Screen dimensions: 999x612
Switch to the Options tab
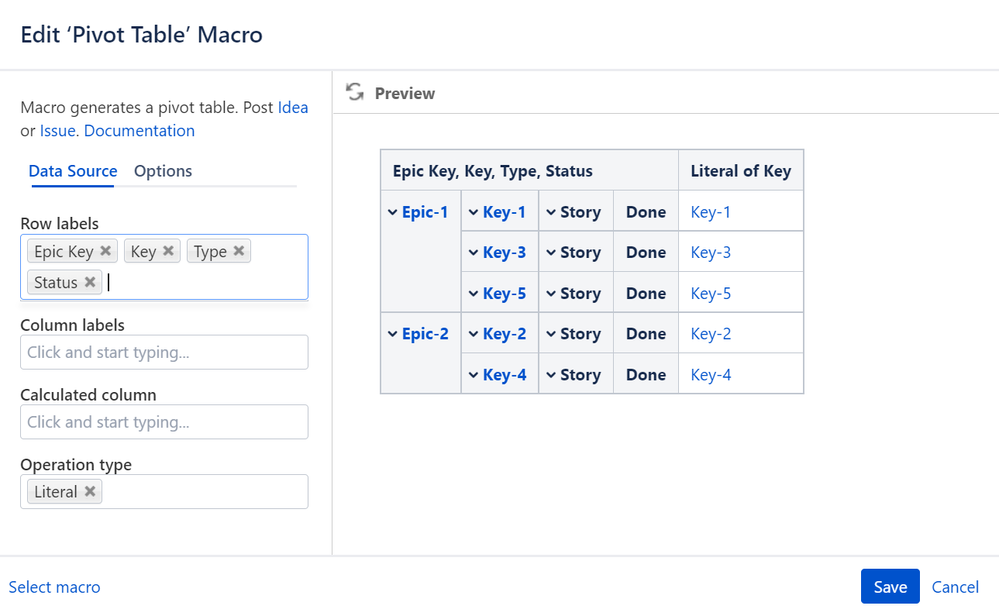click(x=163, y=171)
